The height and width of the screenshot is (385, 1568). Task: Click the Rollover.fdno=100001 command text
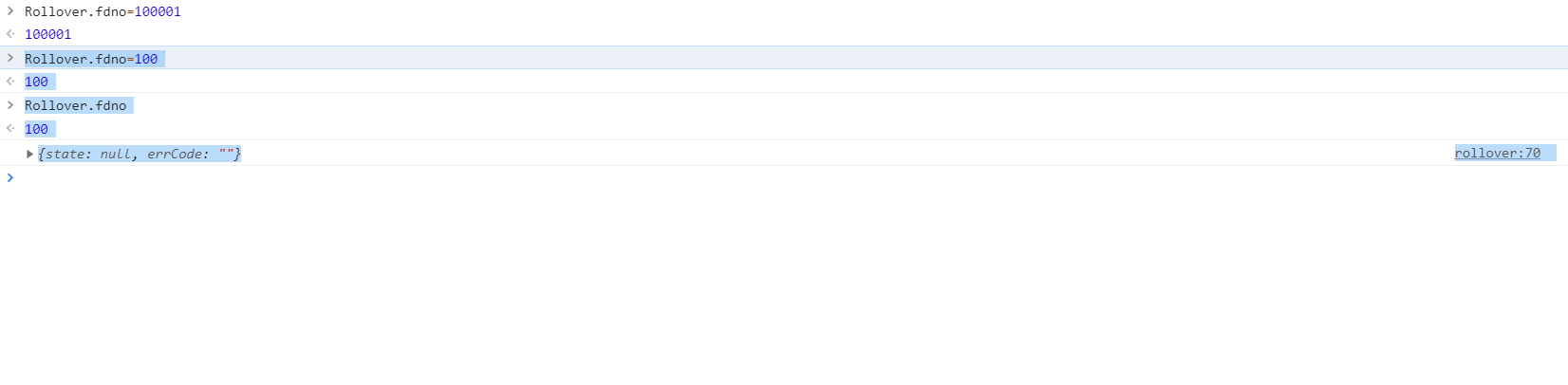point(76,11)
